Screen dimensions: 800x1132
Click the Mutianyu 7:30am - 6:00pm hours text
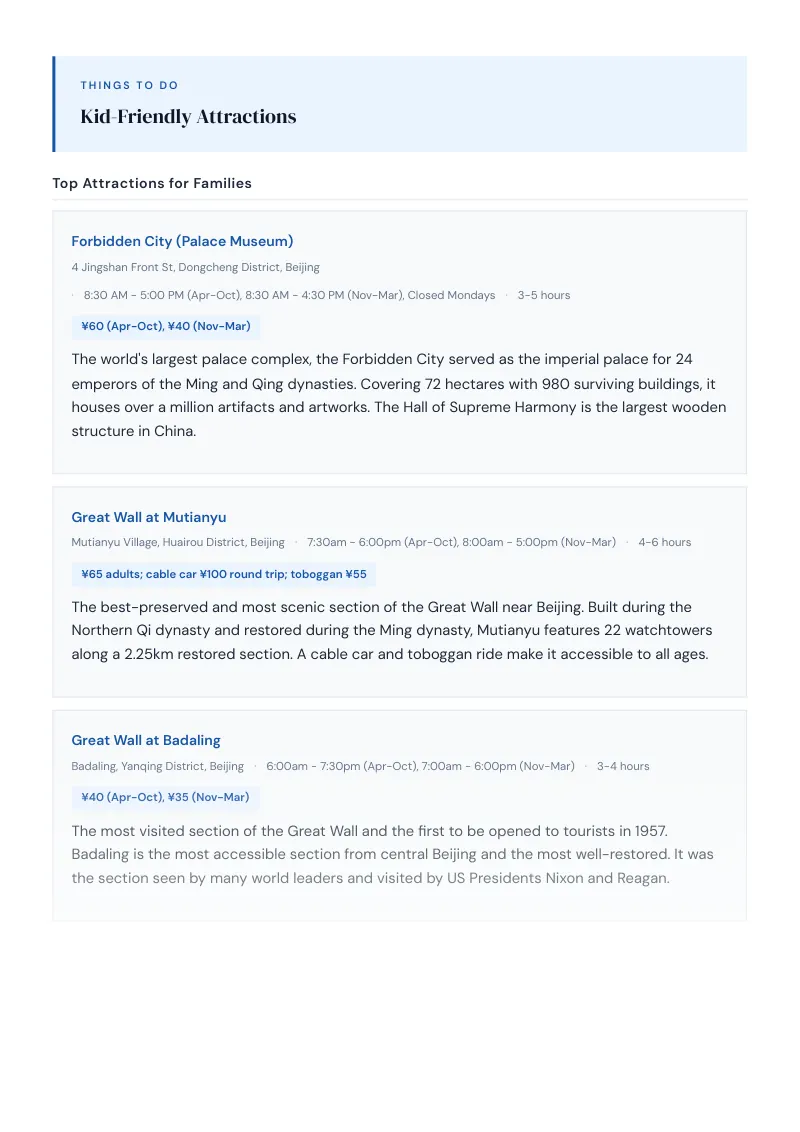pyautogui.click(x=461, y=542)
